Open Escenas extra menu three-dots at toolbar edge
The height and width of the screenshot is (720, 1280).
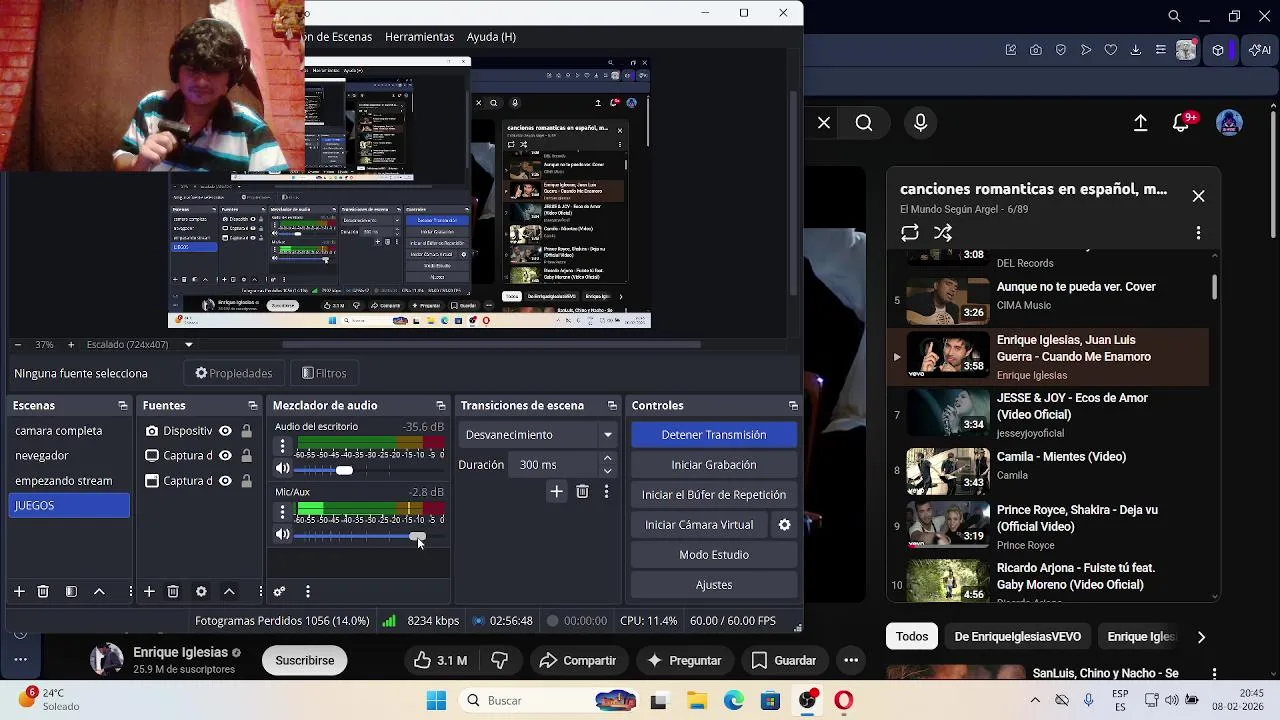tap(130, 592)
